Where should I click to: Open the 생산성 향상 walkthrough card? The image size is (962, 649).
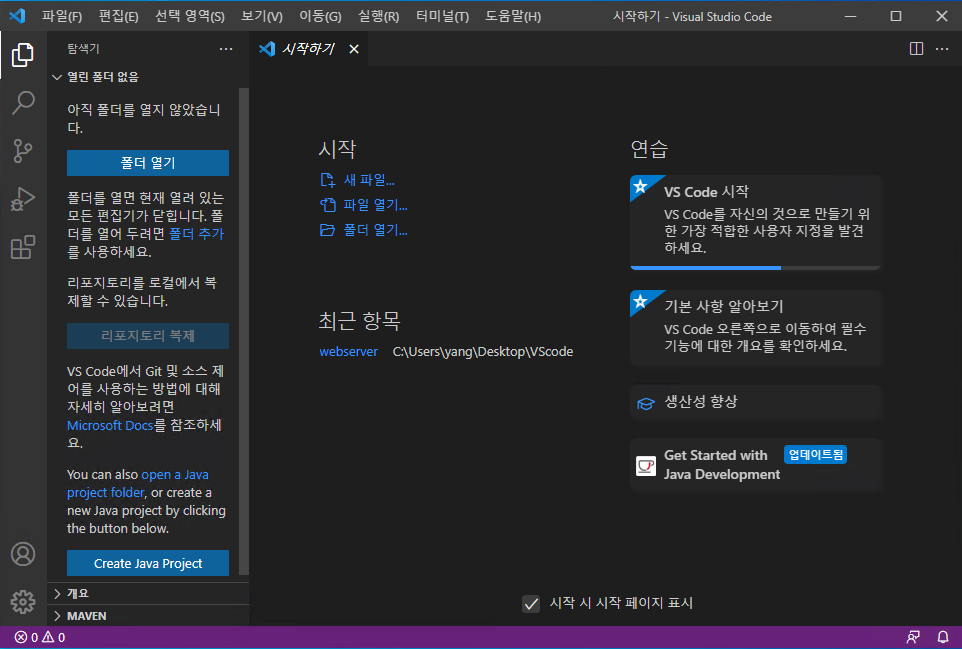pyautogui.click(x=755, y=402)
